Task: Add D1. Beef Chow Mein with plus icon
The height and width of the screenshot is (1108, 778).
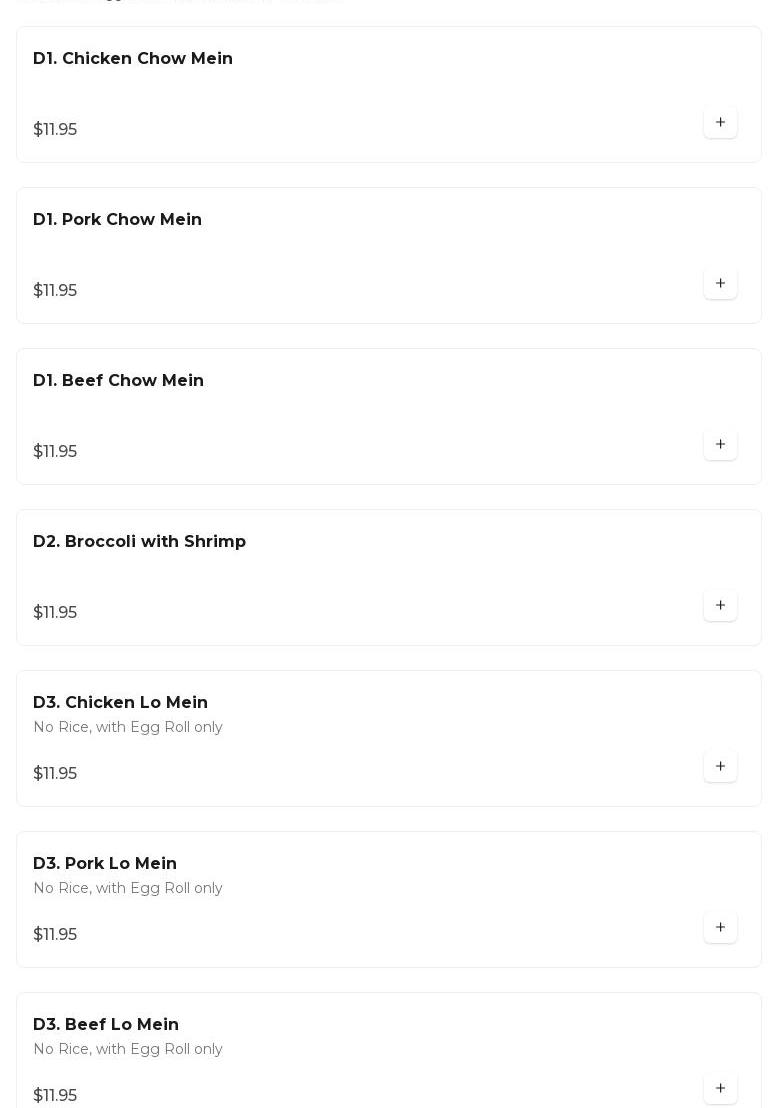Action: tap(720, 445)
